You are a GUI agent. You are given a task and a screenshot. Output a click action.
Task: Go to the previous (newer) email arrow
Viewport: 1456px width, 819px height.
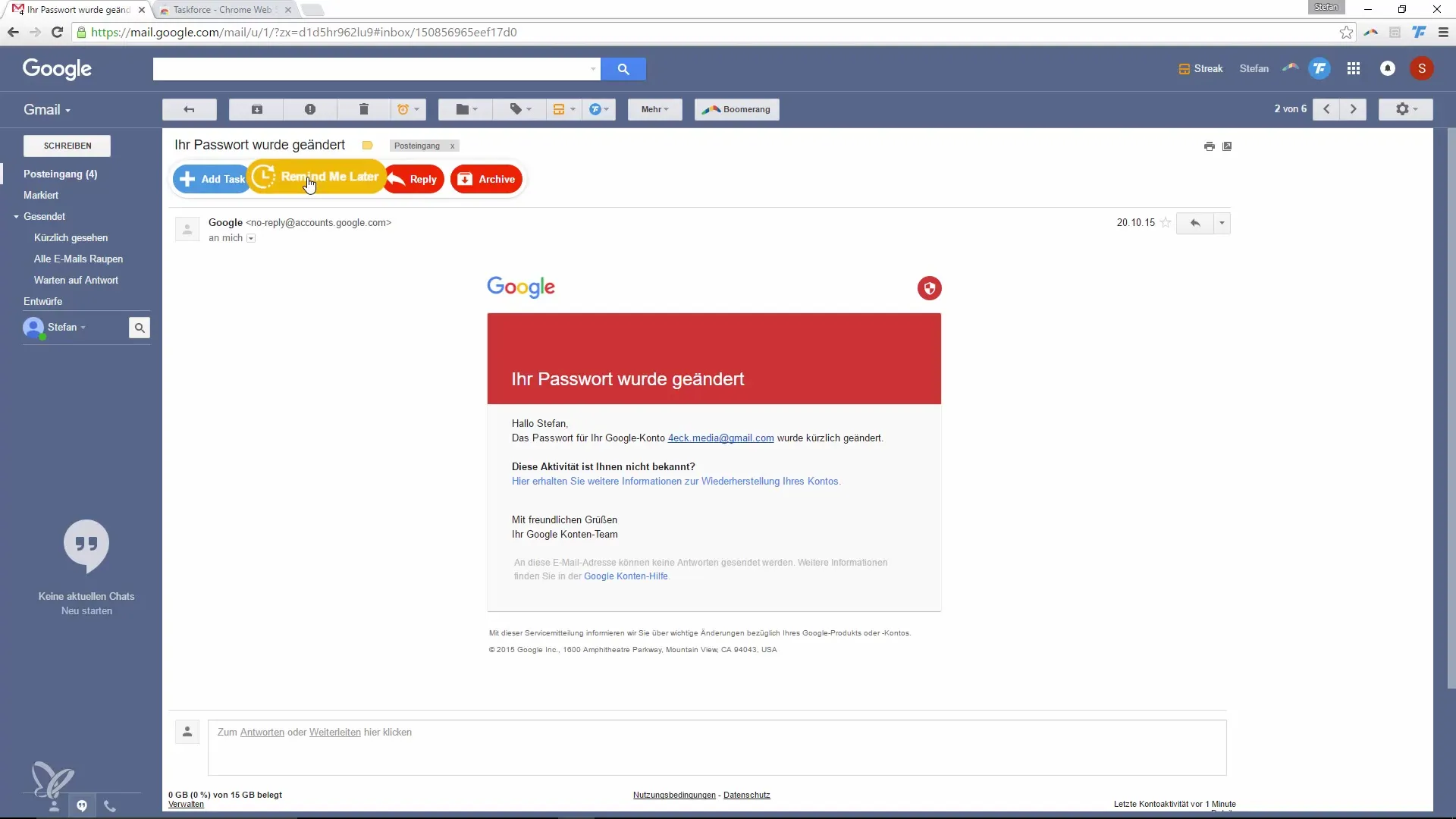(x=1326, y=109)
